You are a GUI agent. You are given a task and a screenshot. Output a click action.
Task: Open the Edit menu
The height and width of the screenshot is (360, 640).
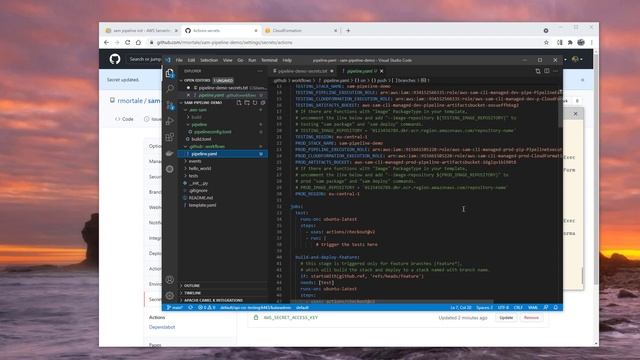click(x=191, y=60)
